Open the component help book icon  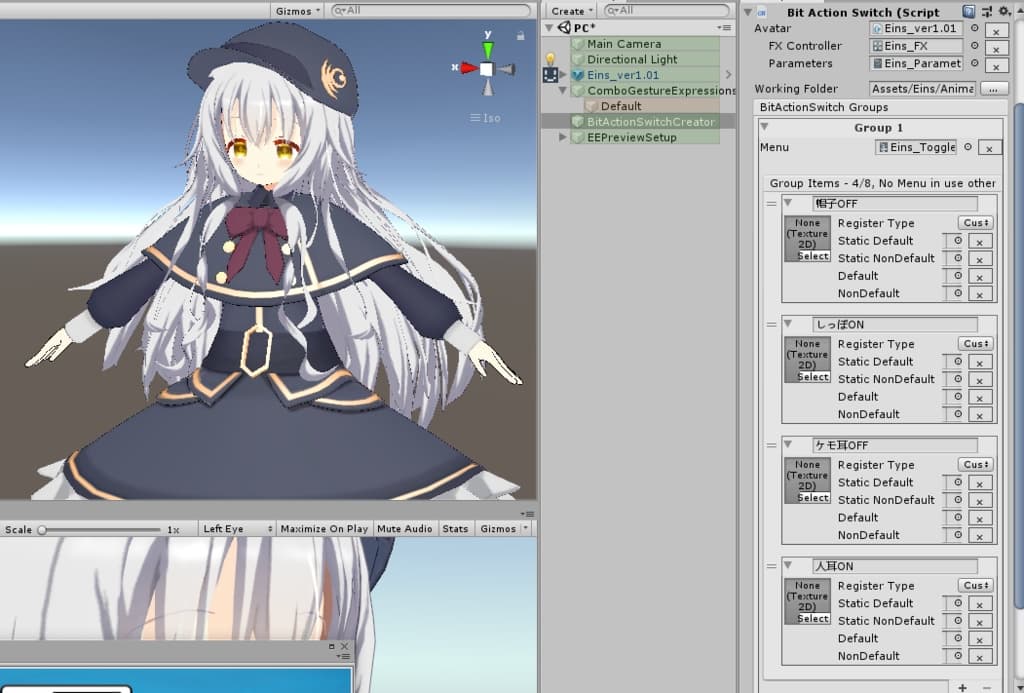[x=969, y=11]
